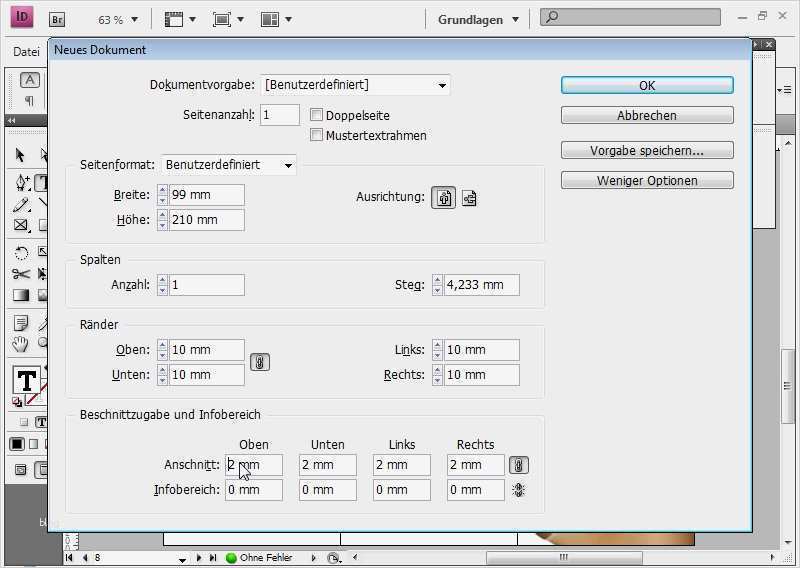The width and height of the screenshot is (800, 568).
Task: Select the Note tool
Action: [x=21, y=323]
